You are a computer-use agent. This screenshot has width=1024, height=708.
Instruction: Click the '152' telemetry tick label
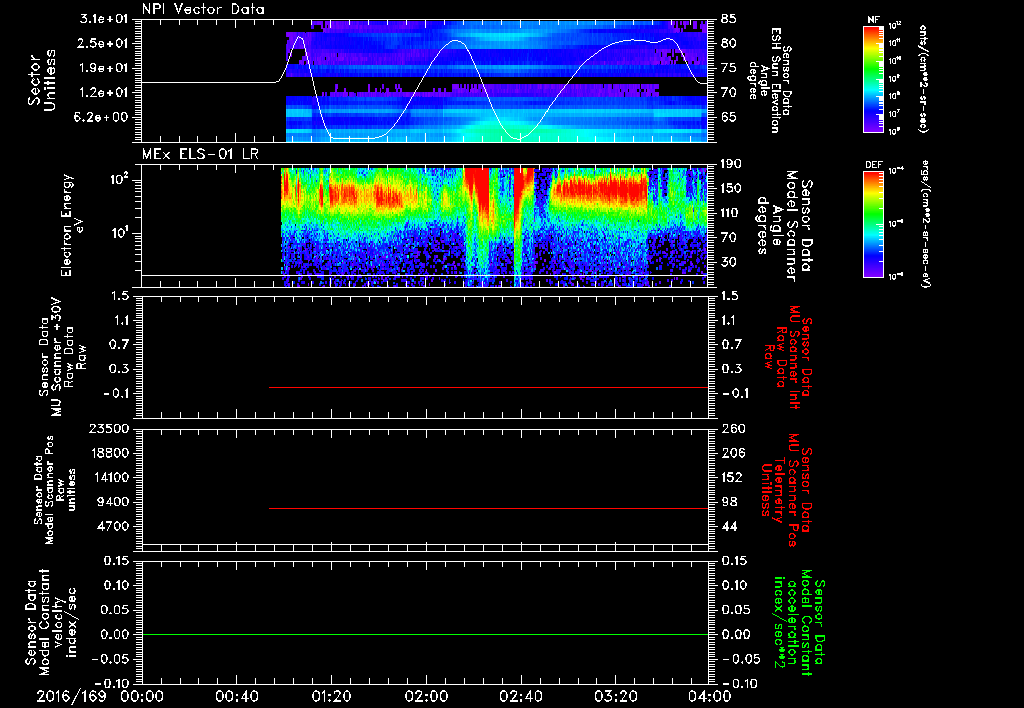tap(731, 477)
